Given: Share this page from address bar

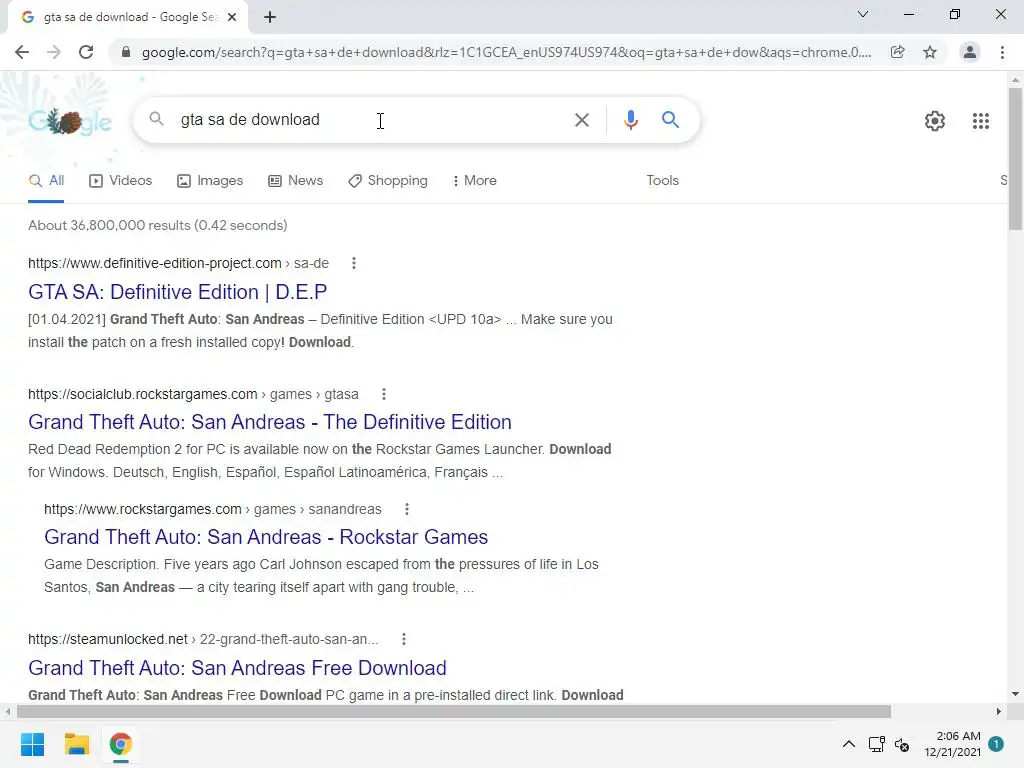Looking at the screenshot, I should 898,52.
